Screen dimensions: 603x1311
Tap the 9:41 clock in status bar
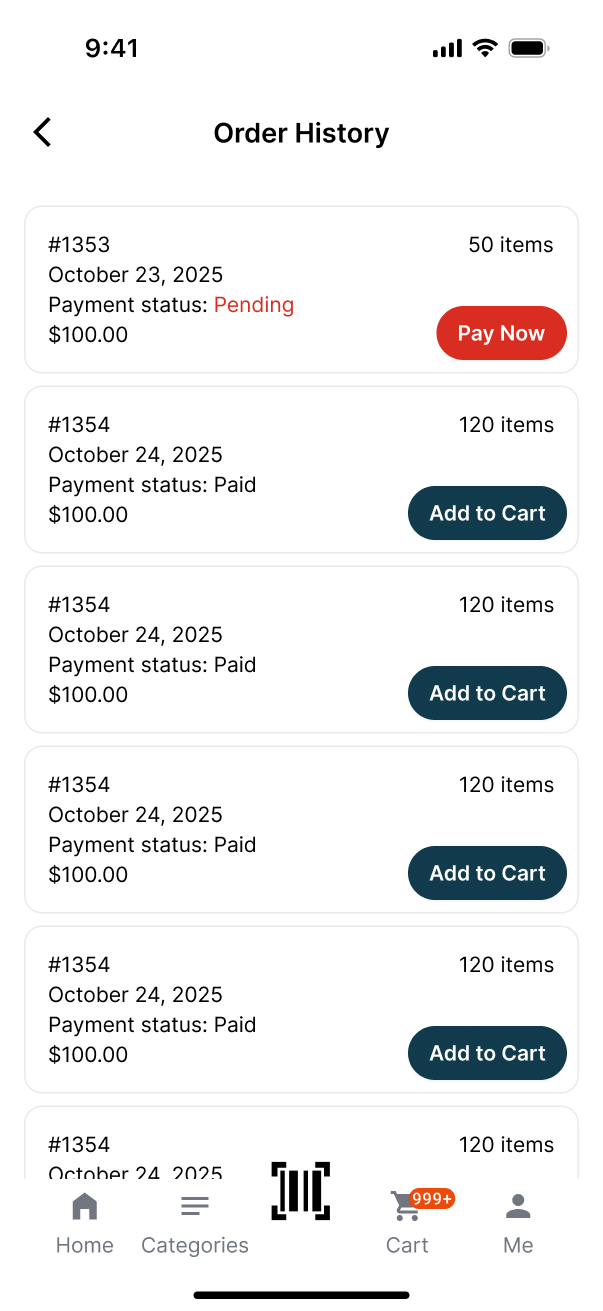point(112,48)
